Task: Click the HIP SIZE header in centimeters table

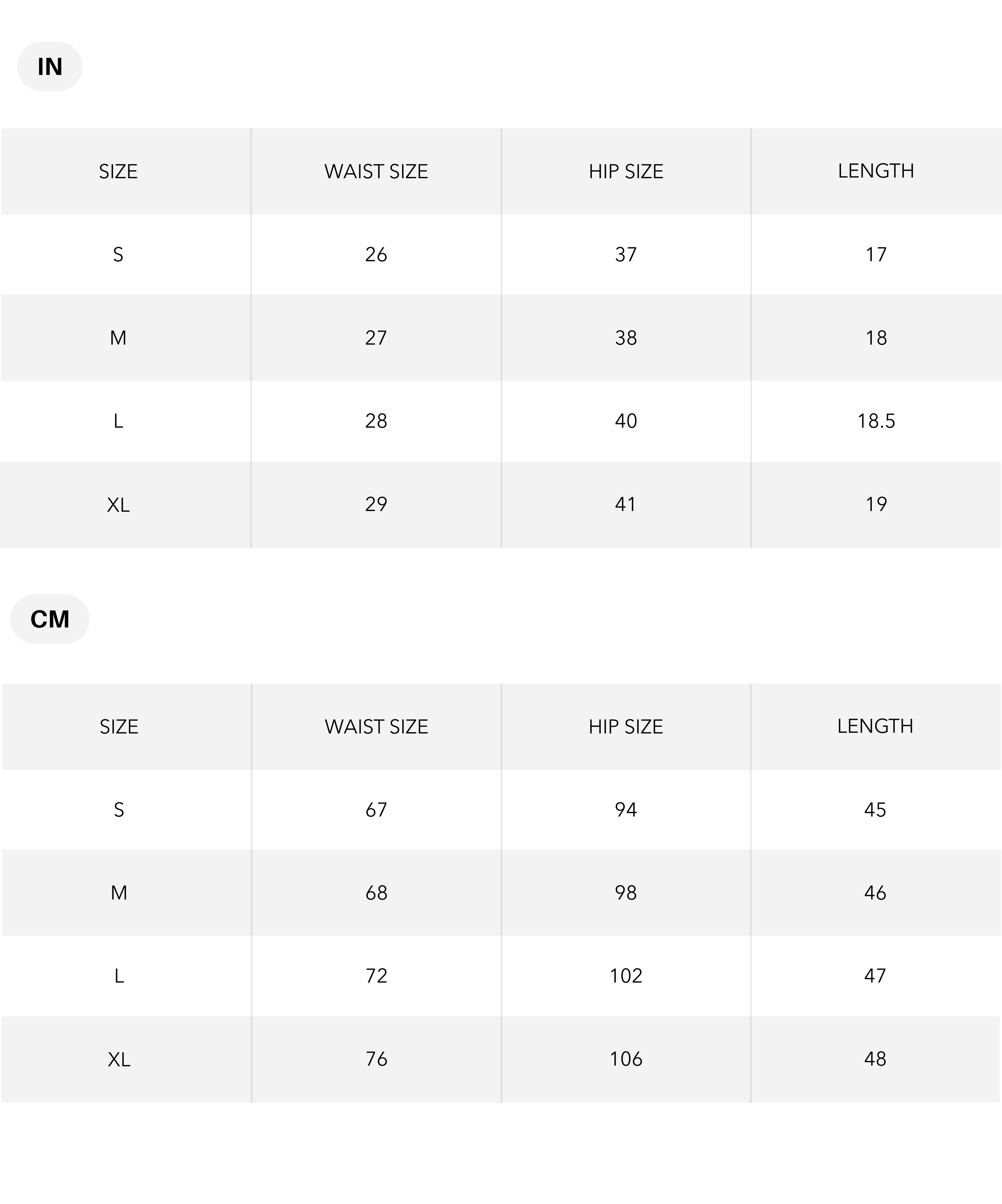Action: tap(625, 726)
